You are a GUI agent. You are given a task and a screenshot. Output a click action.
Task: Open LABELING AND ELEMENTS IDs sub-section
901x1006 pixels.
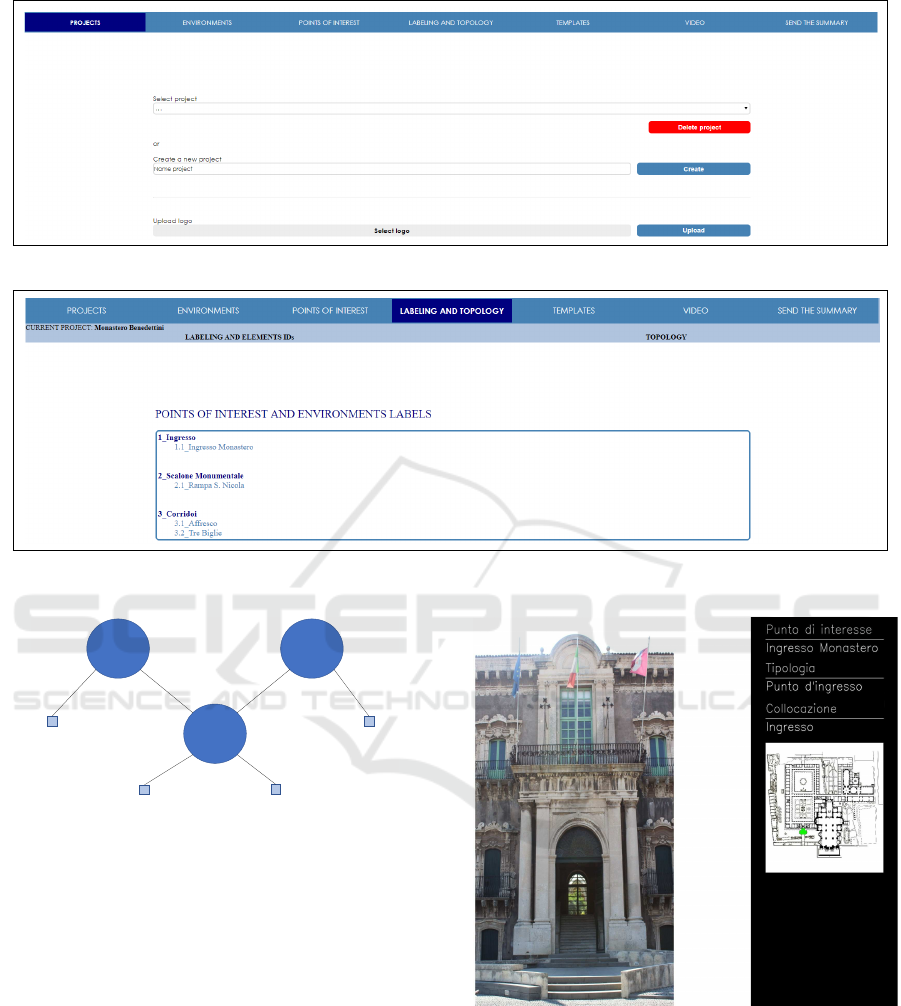[239, 338]
